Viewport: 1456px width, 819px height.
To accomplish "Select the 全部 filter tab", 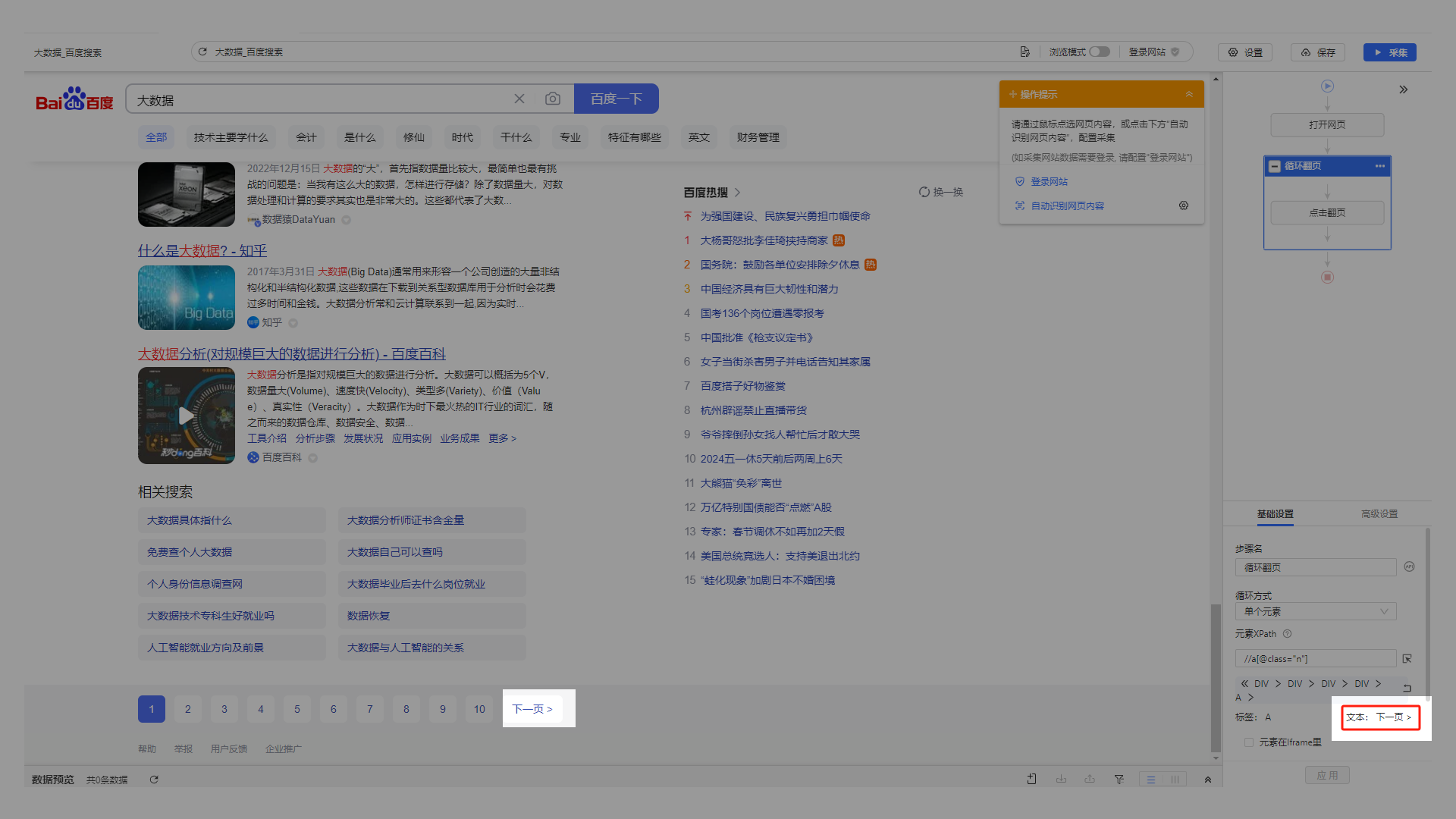I will pos(156,137).
